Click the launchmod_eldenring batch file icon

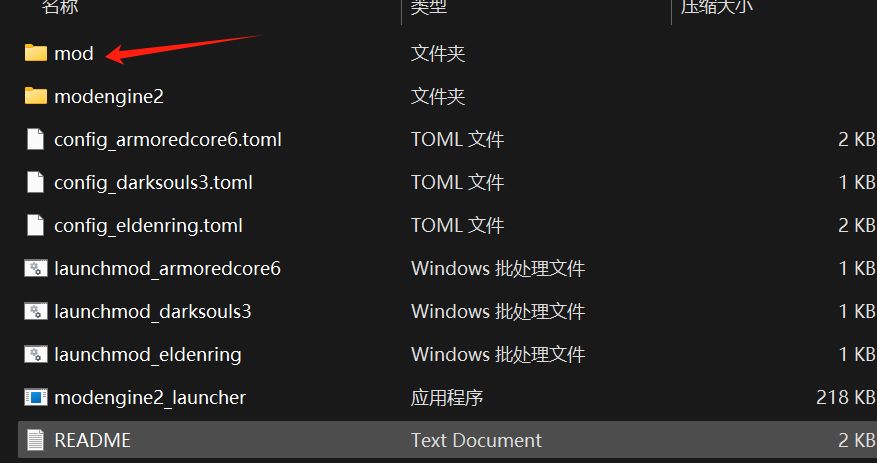(36, 355)
